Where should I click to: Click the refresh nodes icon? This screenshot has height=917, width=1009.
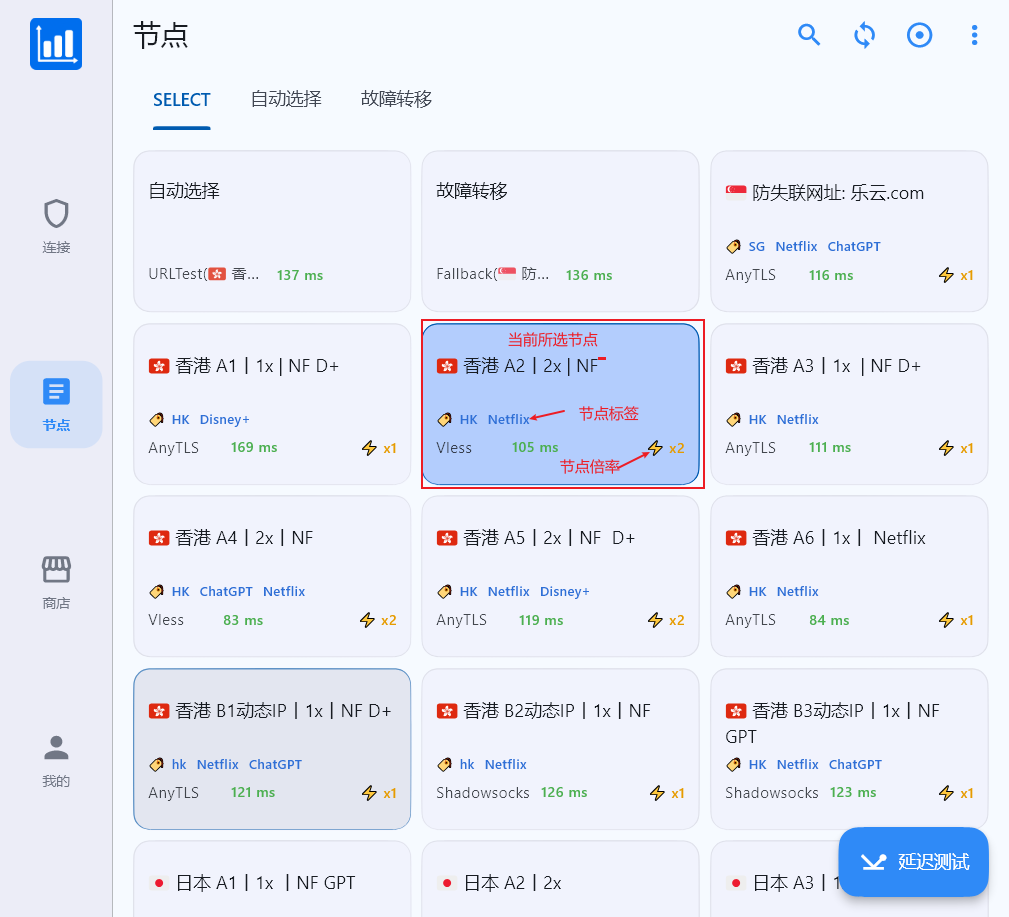pos(864,35)
